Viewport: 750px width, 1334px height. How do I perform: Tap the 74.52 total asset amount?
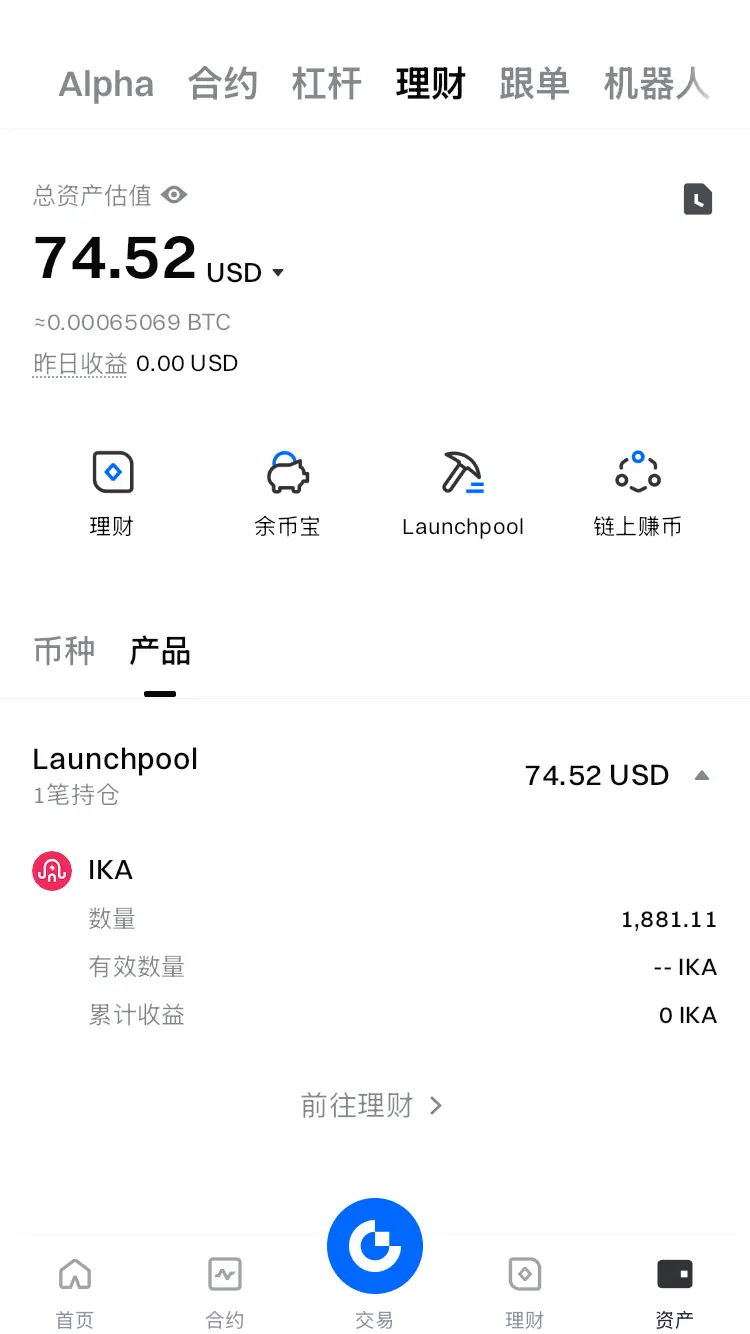tap(115, 258)
